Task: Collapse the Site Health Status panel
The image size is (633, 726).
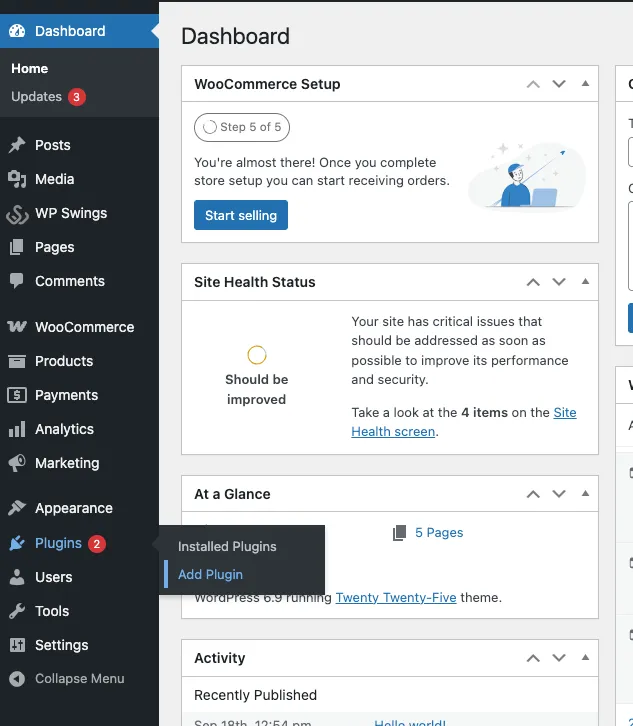Action: click(x=585, y=282)
